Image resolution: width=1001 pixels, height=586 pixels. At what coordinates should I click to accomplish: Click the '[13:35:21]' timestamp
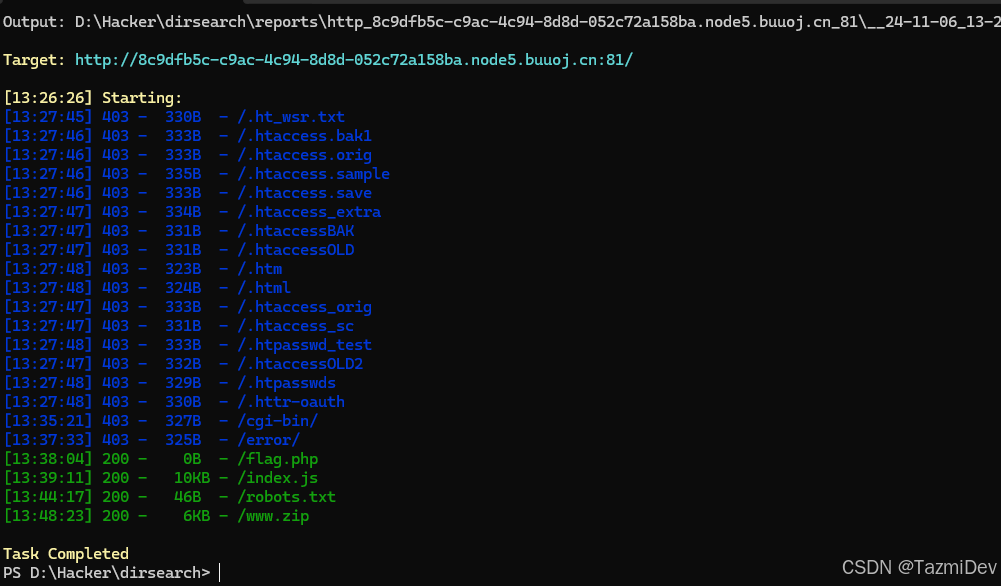click(x=48, y=421)
